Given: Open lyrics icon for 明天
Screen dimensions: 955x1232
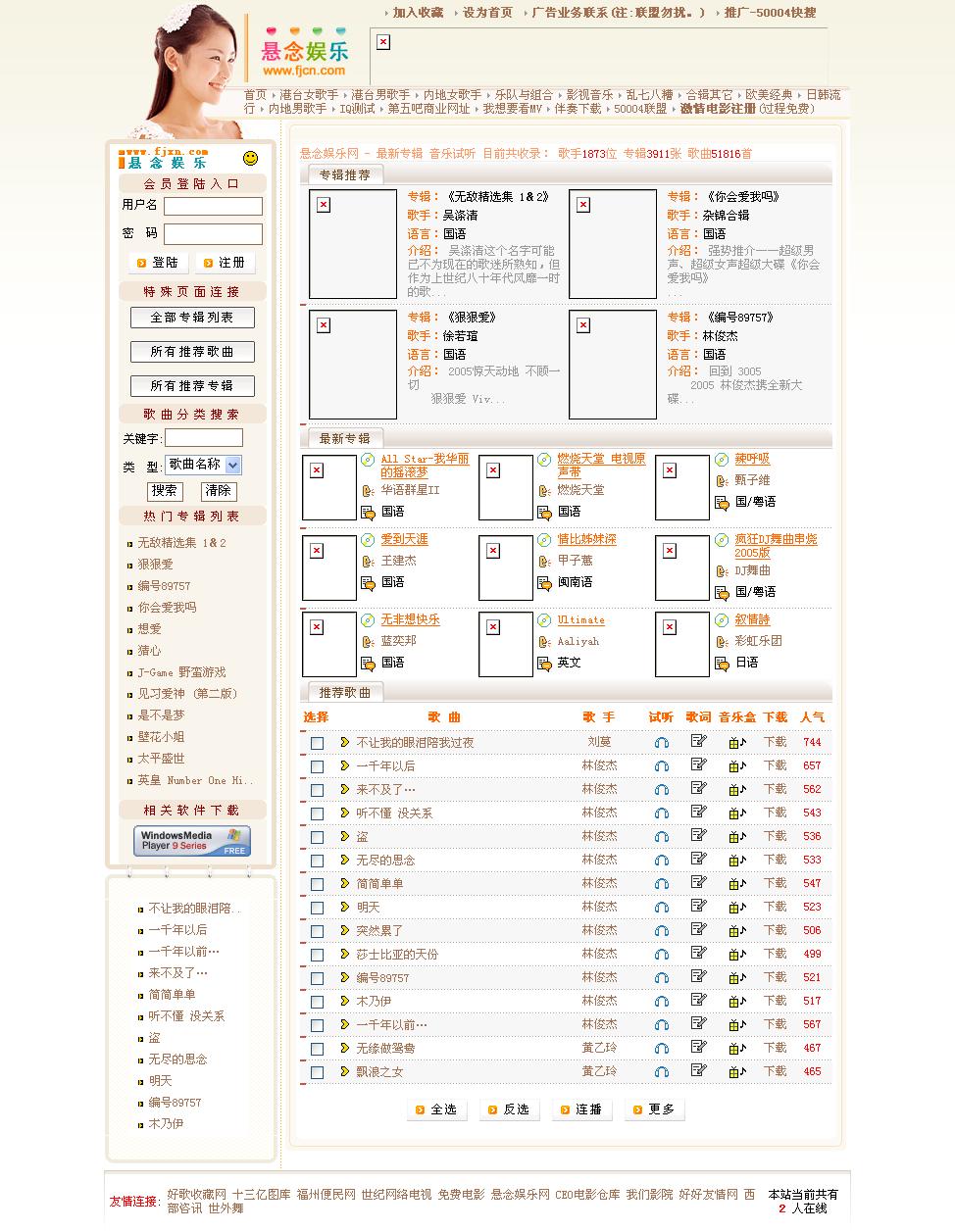Looking at the screenshot, I should point(698,906).
